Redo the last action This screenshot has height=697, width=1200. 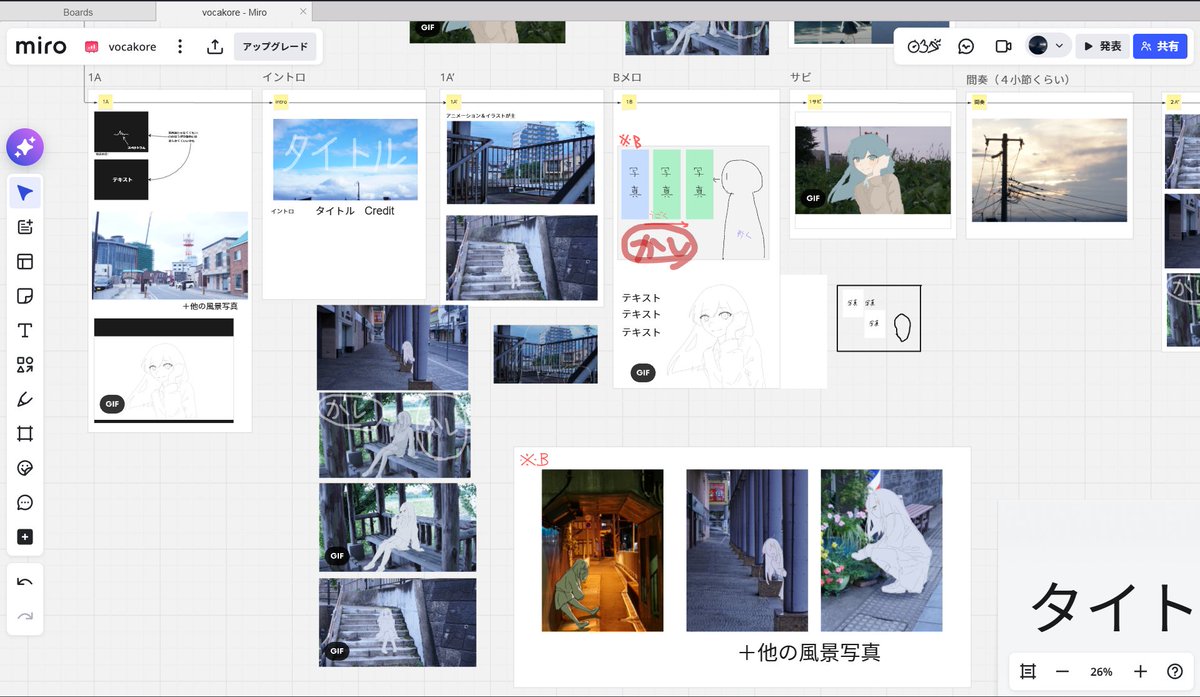pos(25,616)
